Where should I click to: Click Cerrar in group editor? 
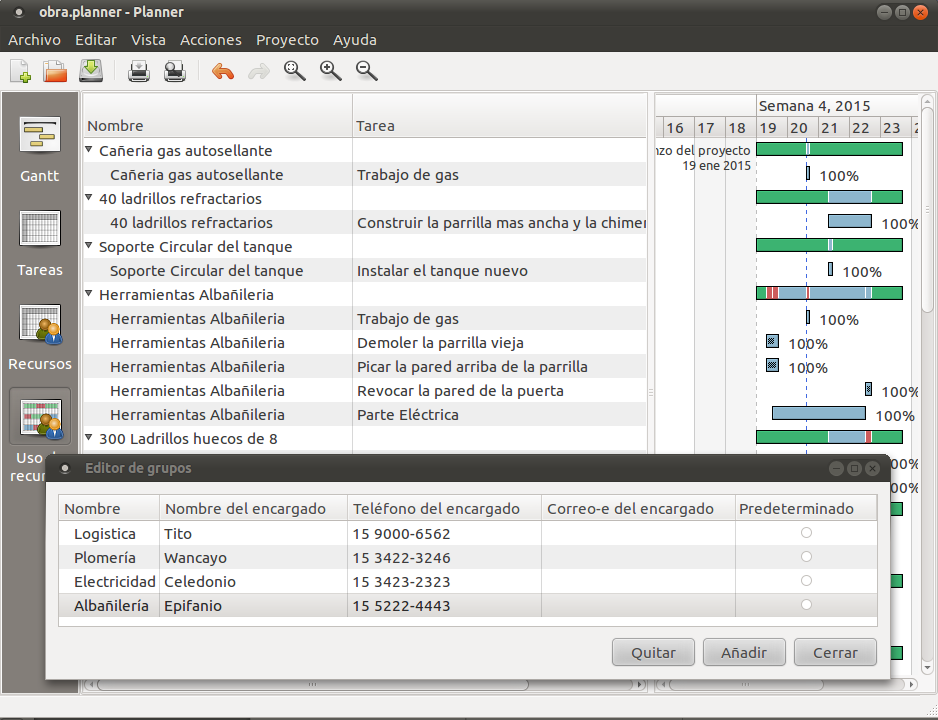(x=835, y=652)
